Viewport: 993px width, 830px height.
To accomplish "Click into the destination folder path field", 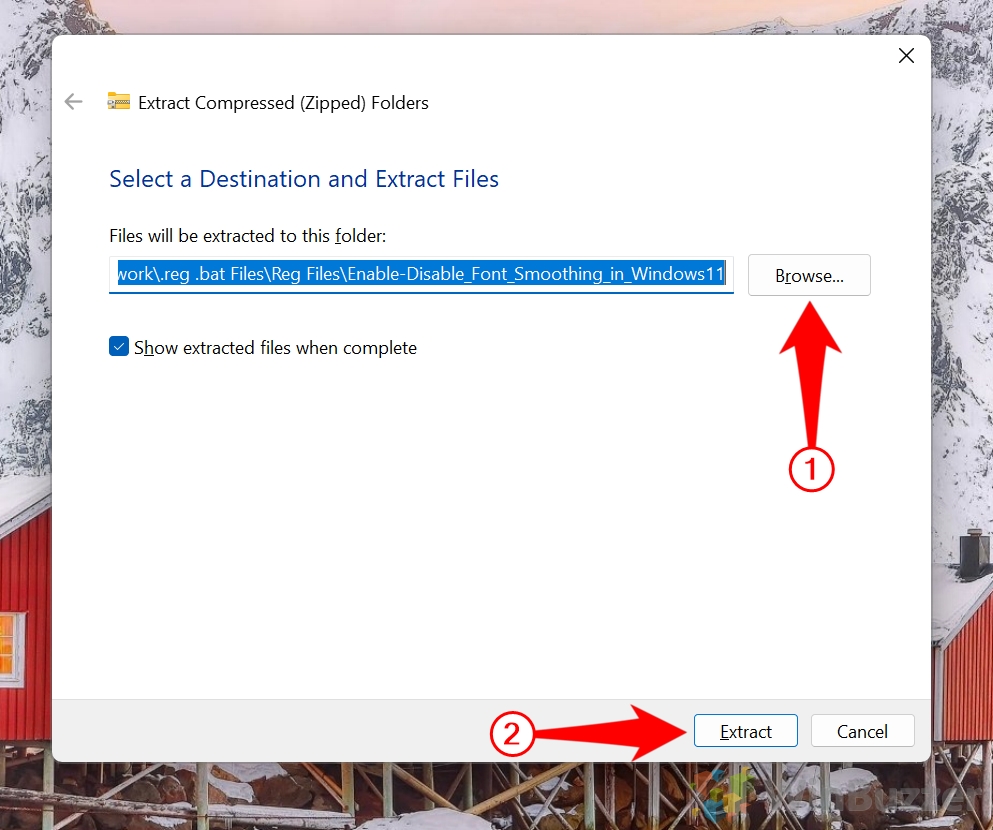I will [x=421, y=275].
